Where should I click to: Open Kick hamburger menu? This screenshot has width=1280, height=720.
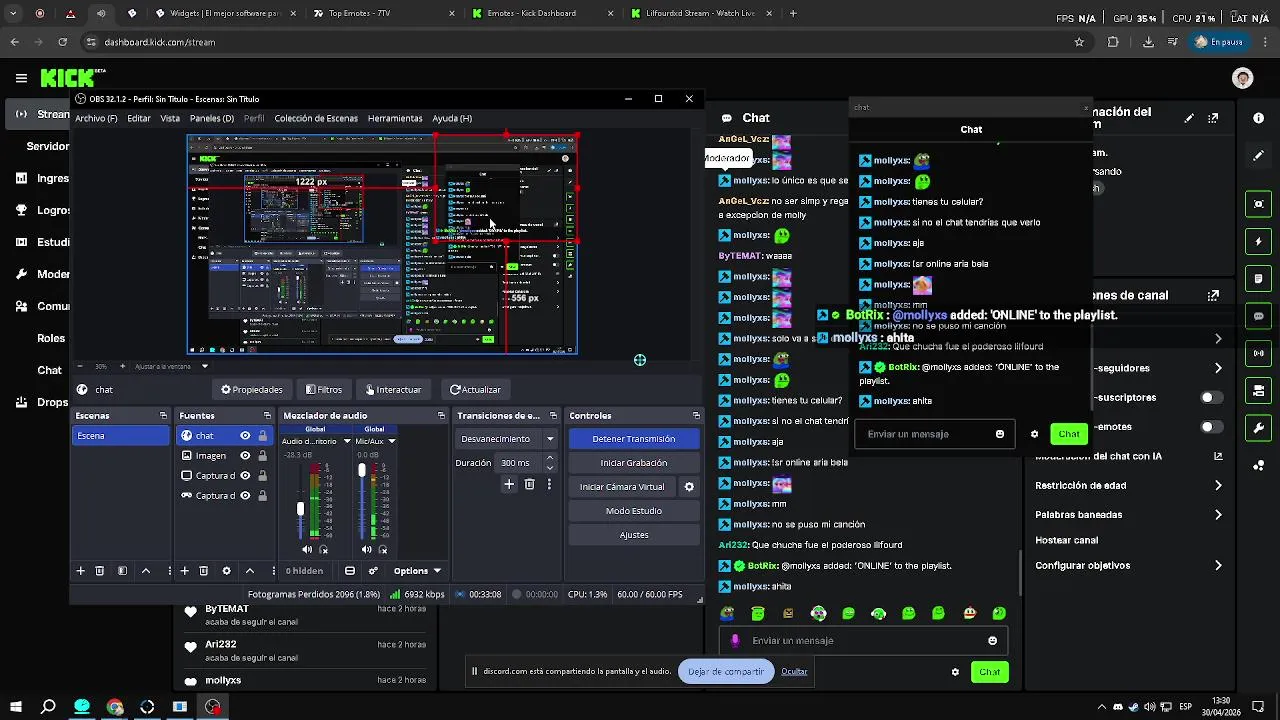pyautogui.click(x=21, y=78)
